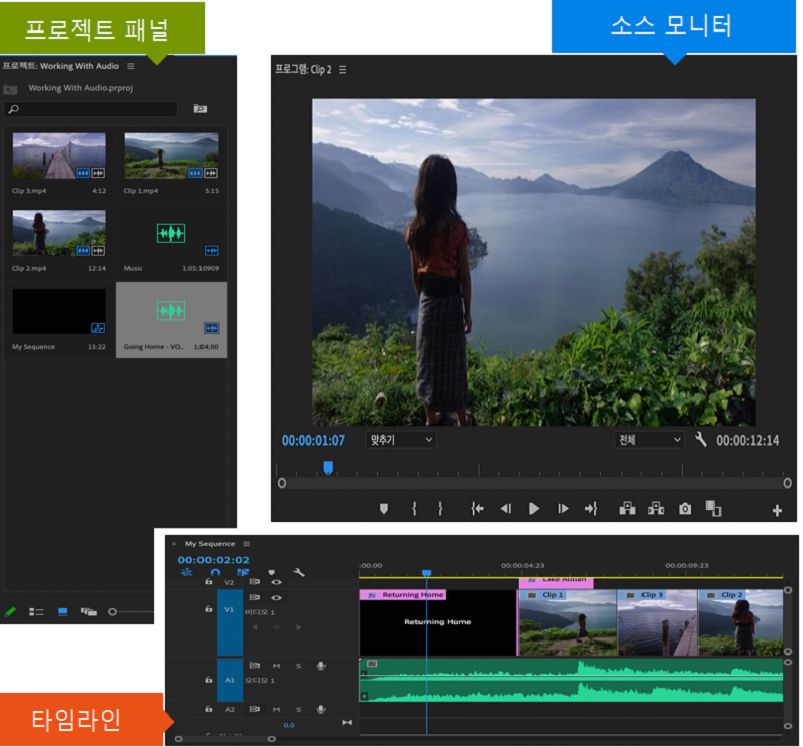
Task: Open the button editor plus icon
Action: pos(777,510)
